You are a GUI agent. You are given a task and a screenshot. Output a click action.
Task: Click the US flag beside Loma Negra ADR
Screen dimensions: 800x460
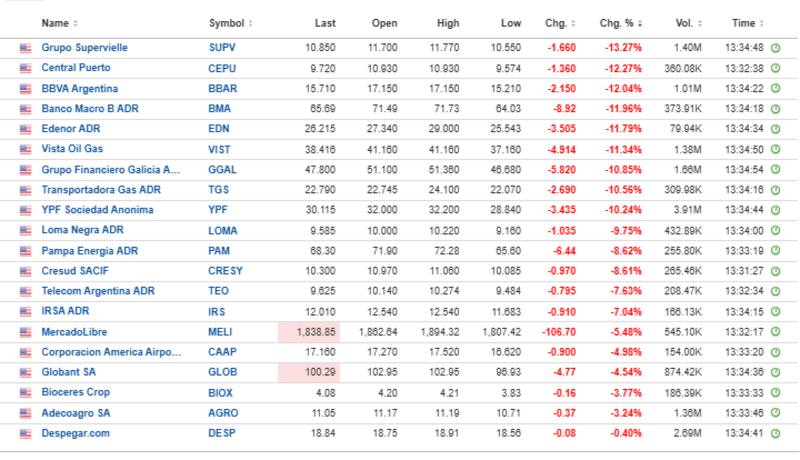(x=25, y=230)
